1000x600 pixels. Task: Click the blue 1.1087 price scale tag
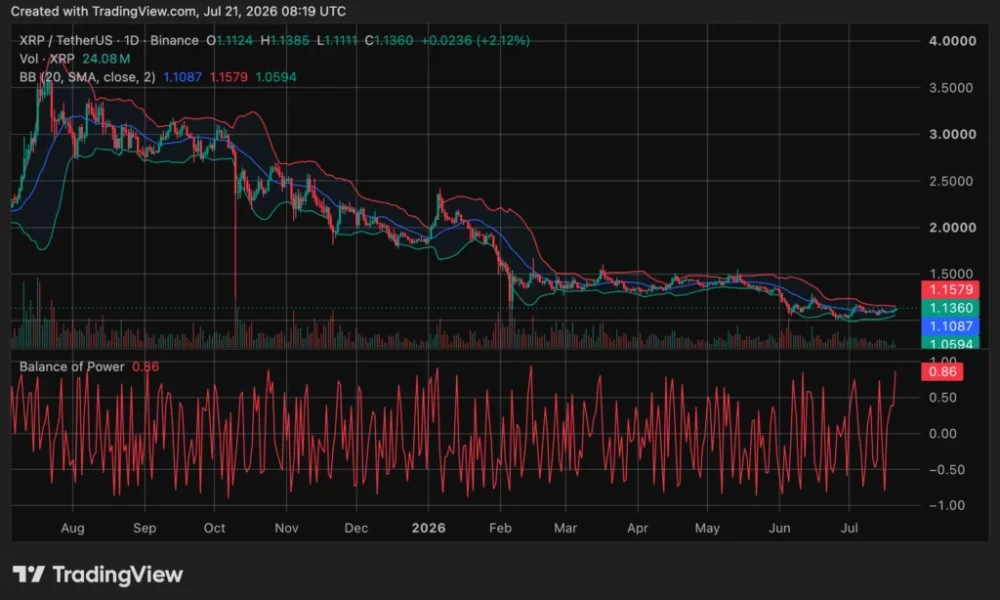point(950,326)
